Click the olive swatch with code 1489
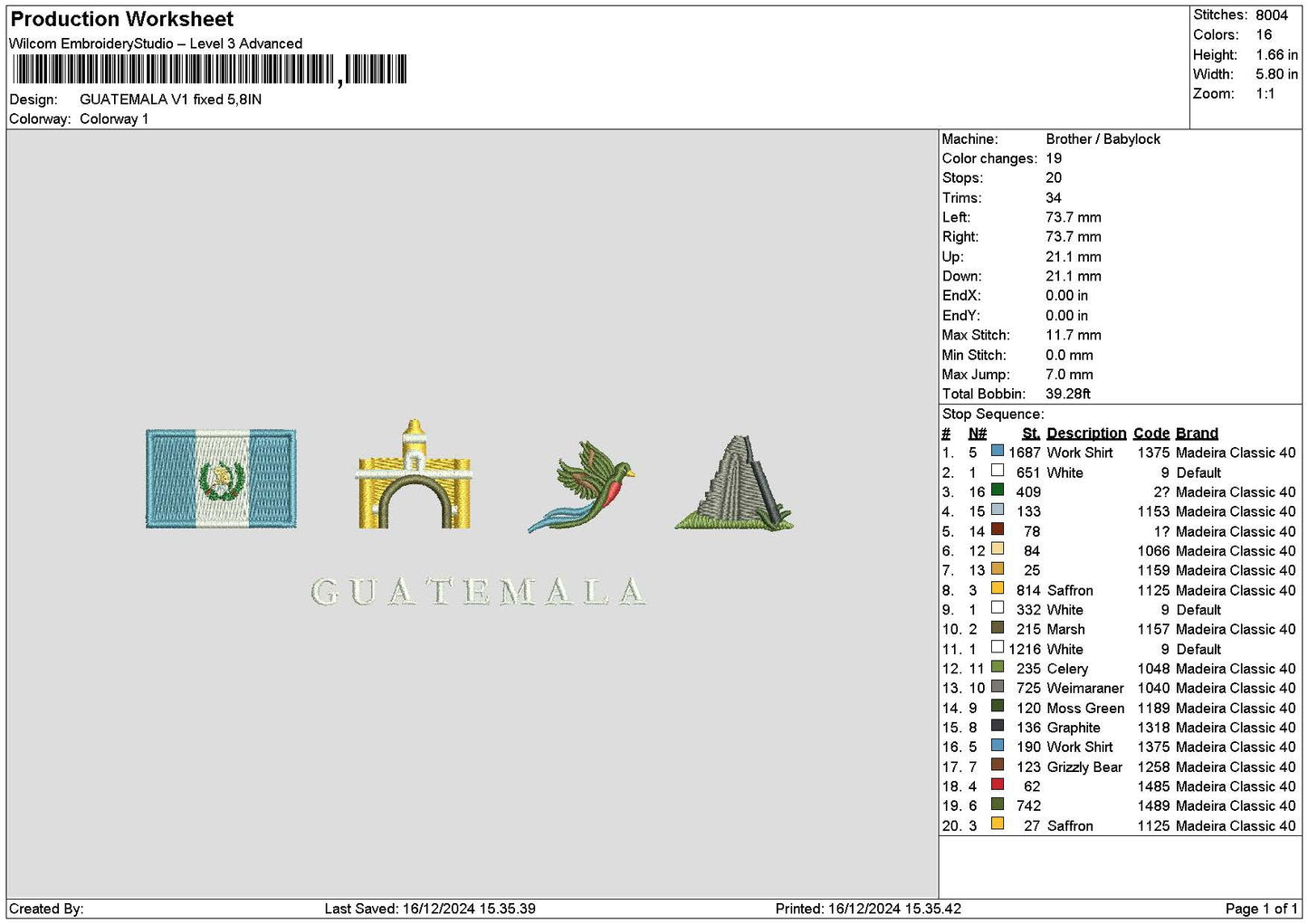The height and width of the screenshot is (924, 1308). pyautogui.click(x=997, y=804)
